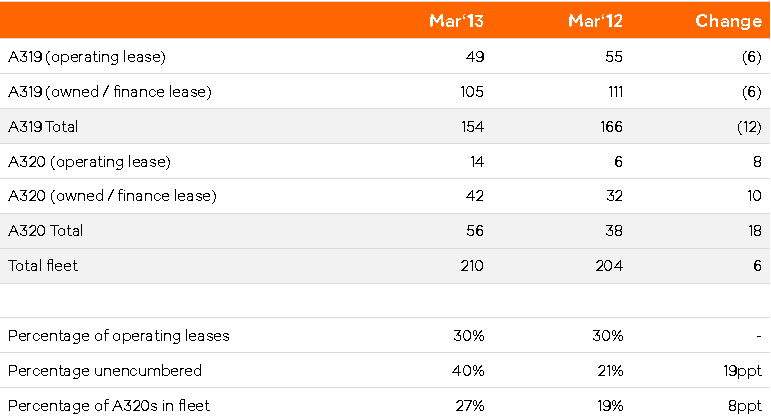Screen dimensions: 771x417
Task: Select the A319 (operating lease) row label
Action: click(87, 57)
